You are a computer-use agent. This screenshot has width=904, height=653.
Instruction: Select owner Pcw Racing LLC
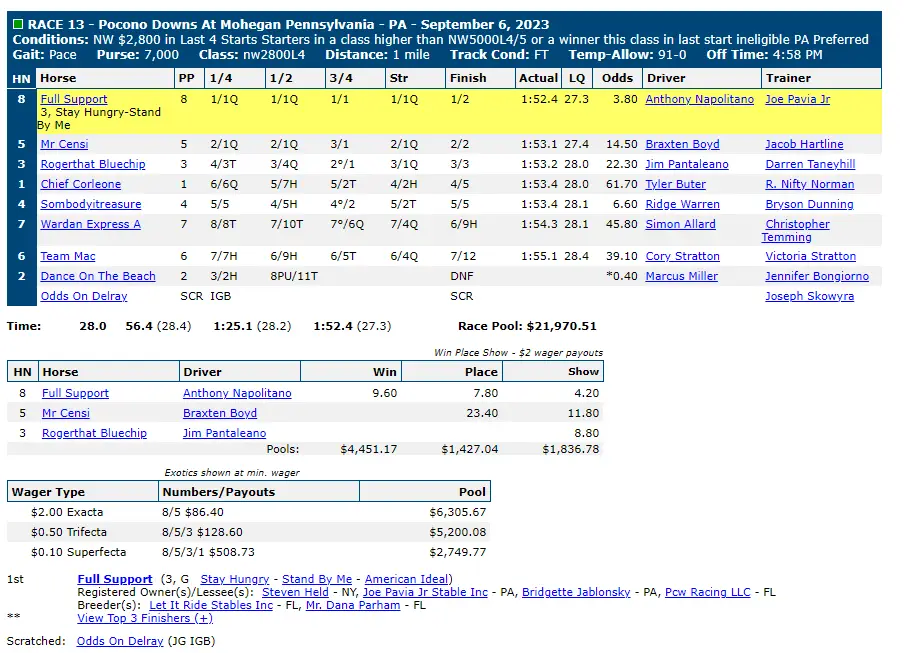(707, 592)
